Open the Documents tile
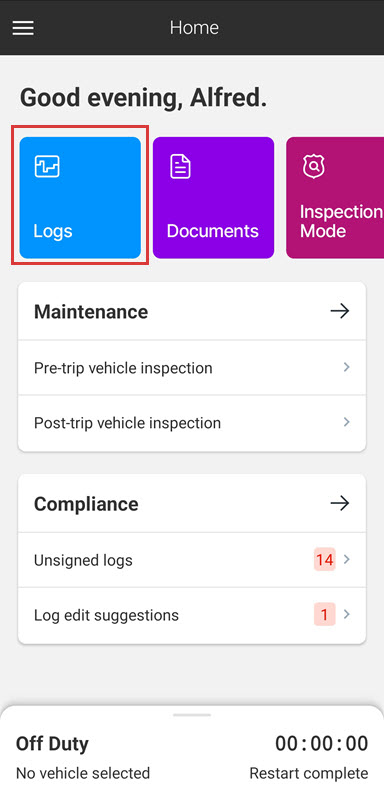384x790 pixels. 213,198
